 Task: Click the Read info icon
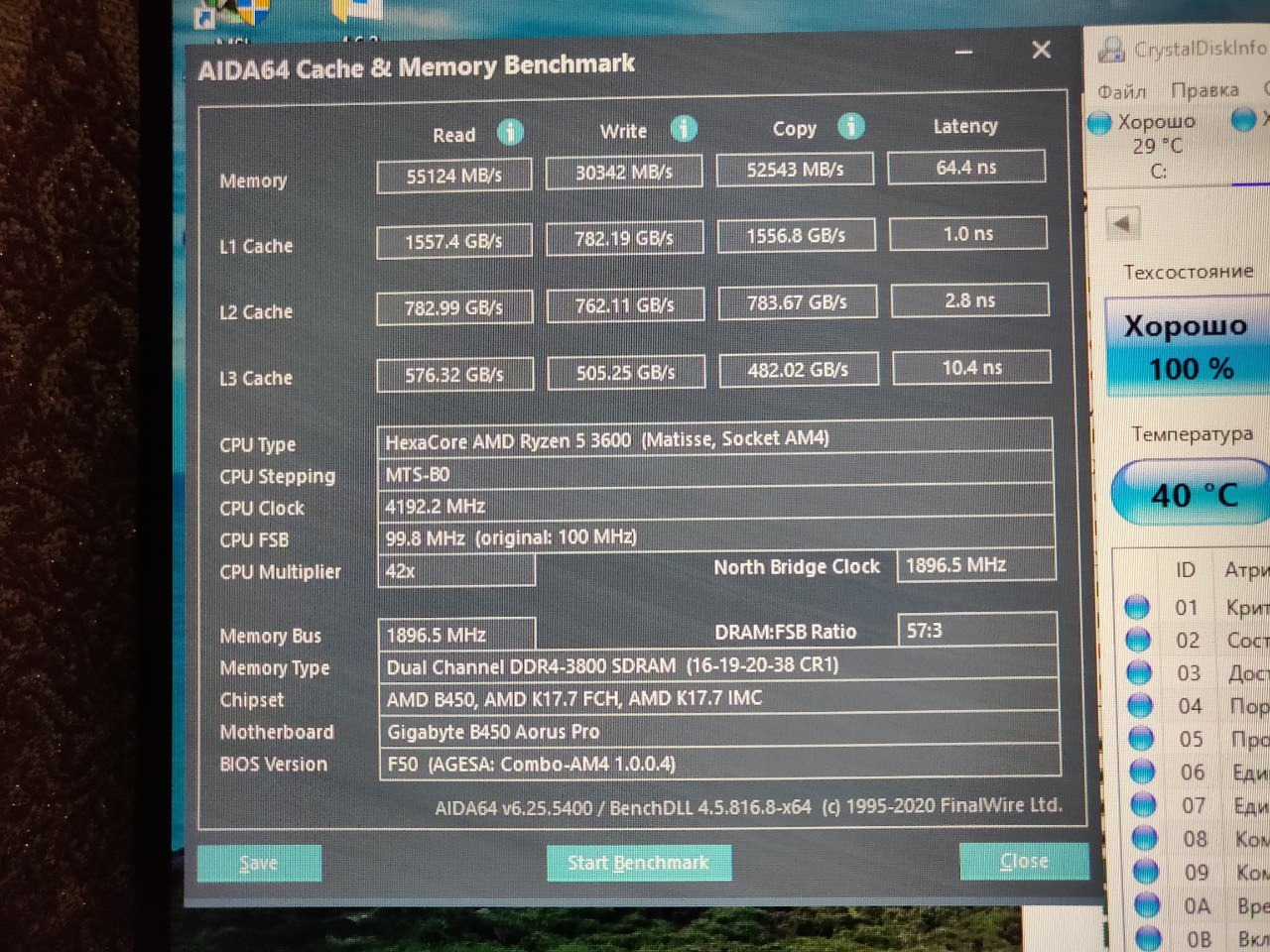click(x=510, y=132)
